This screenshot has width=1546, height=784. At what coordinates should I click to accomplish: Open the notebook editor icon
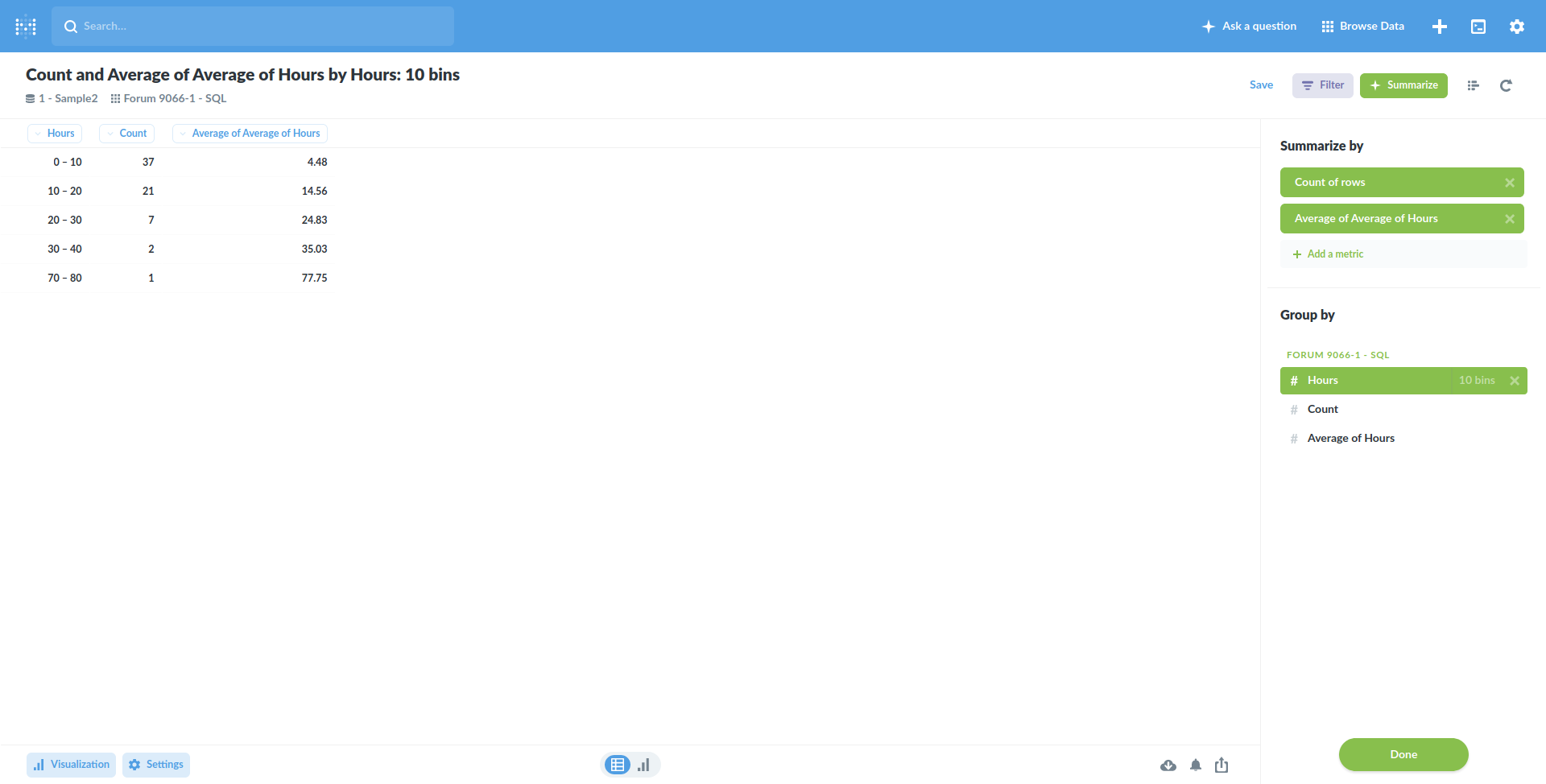point(1473,85)
